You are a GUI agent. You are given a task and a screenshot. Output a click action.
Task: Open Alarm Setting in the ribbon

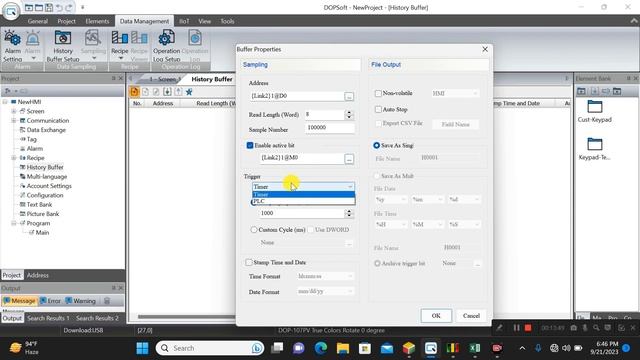click(13, 46)
